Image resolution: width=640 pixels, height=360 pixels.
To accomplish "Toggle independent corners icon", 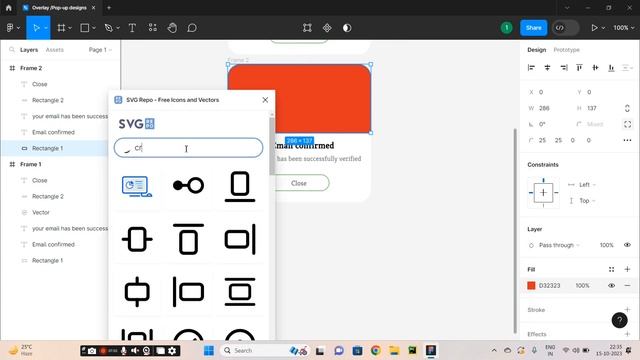I will pyautogui.click(x=627, y=124).
